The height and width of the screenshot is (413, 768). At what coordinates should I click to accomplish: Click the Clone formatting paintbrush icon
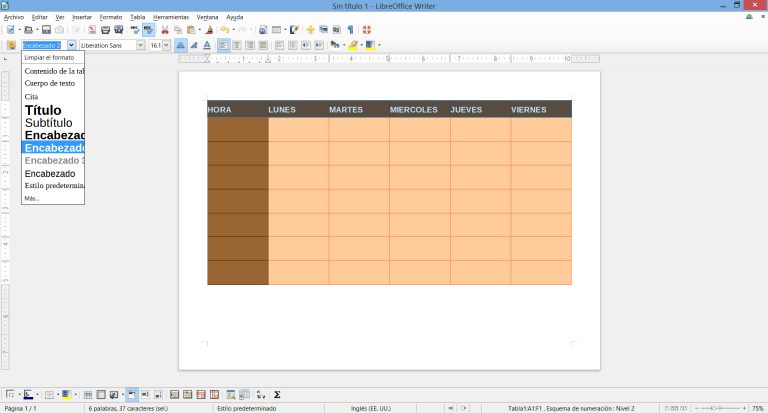coord(210,30)
